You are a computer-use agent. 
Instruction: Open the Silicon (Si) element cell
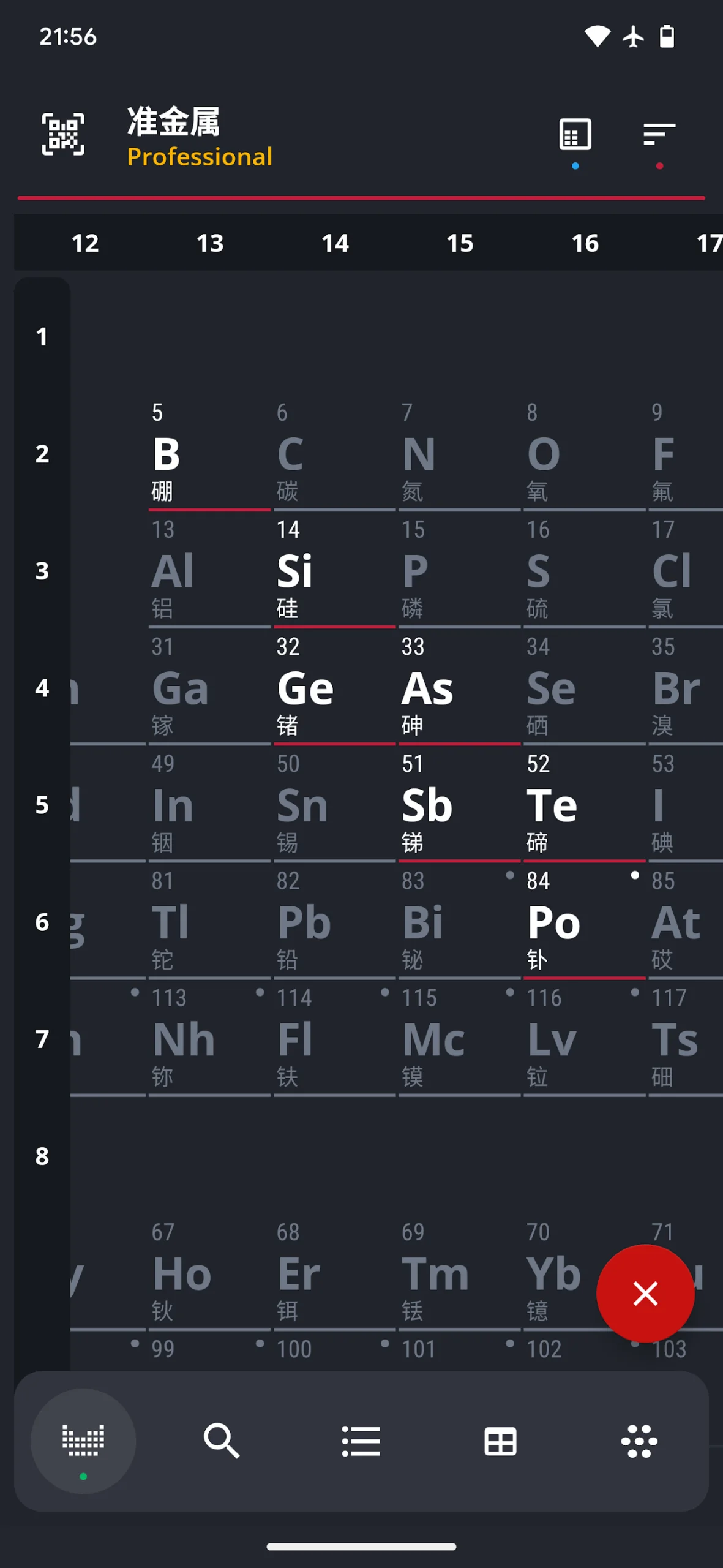[x=334, y=571]
